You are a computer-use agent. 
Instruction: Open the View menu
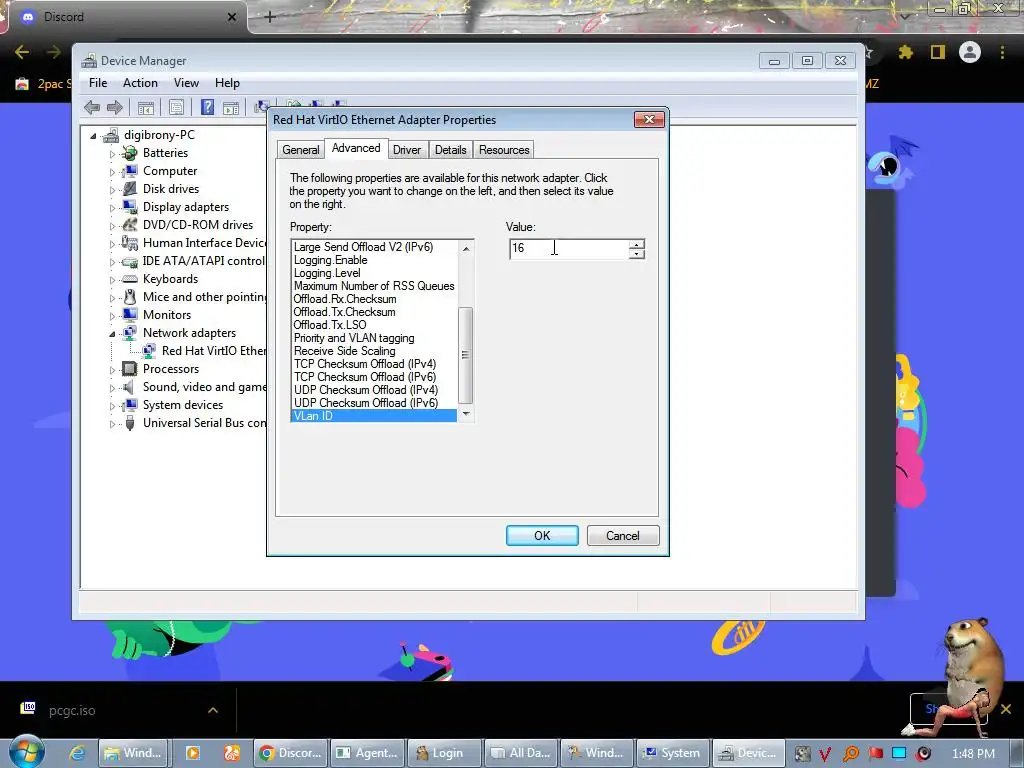186,83
